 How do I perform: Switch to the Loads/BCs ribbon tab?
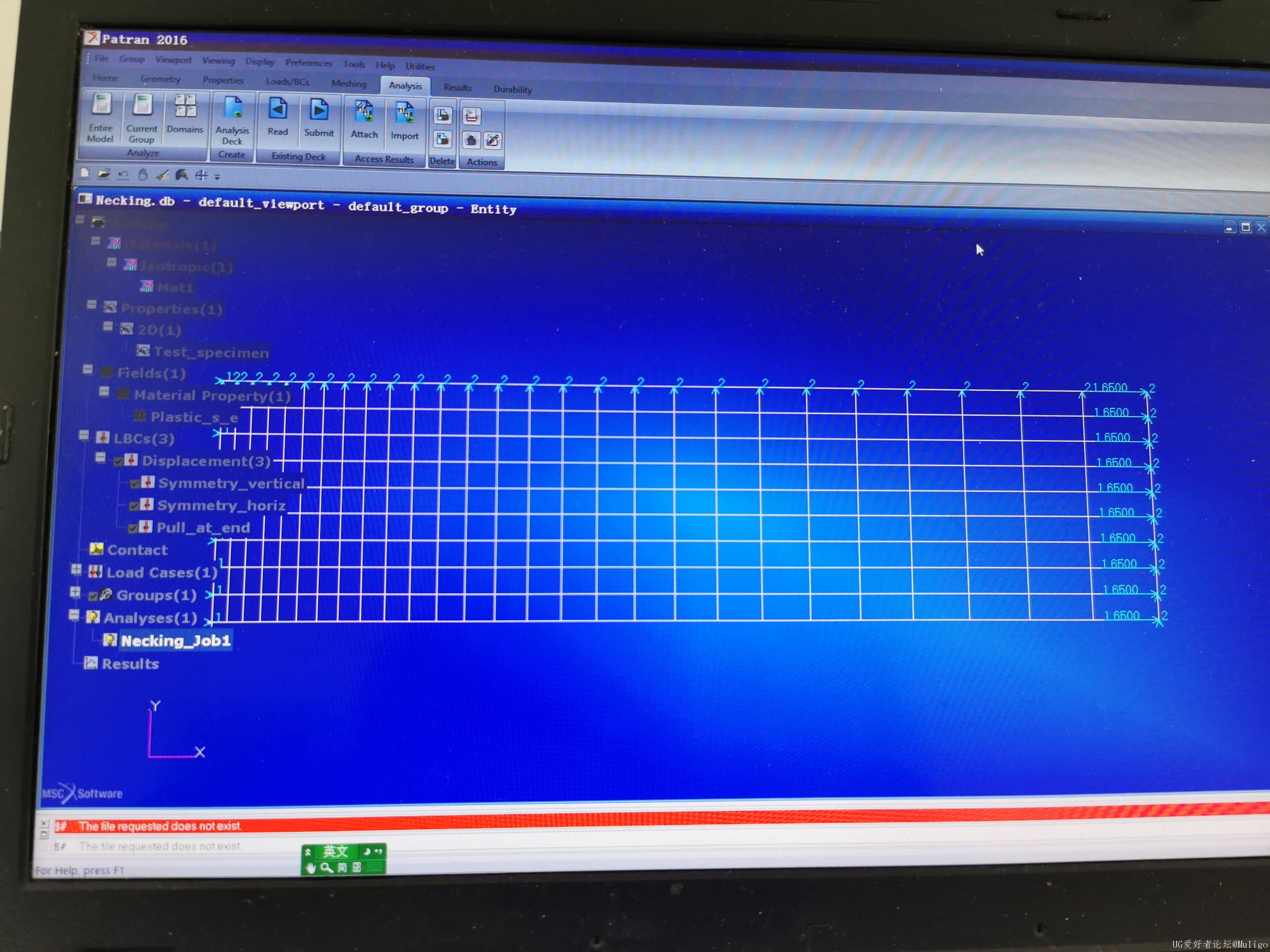(x=288, y=82)
